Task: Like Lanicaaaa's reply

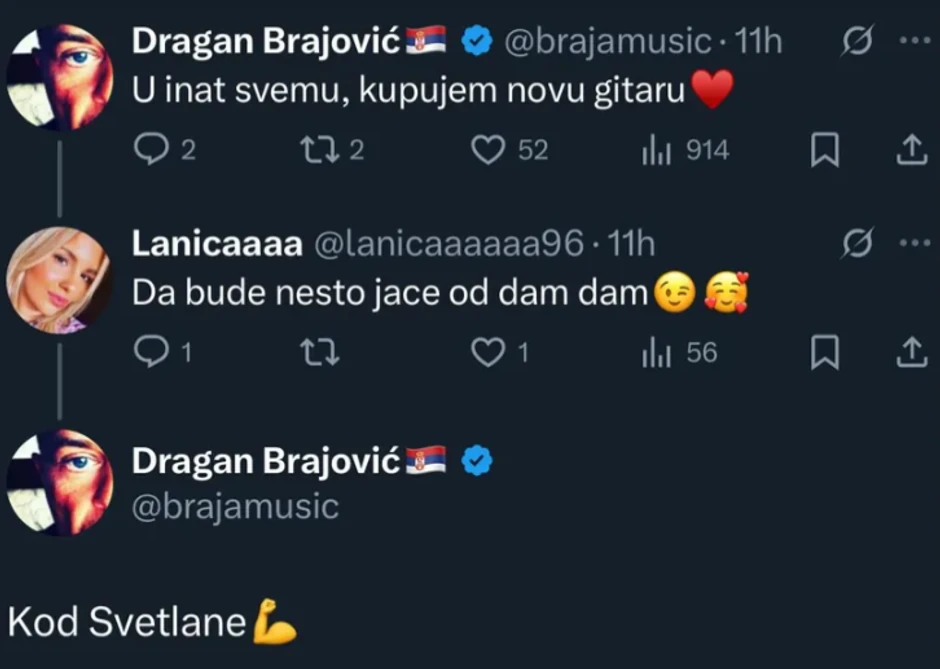Action: [487, 352]
